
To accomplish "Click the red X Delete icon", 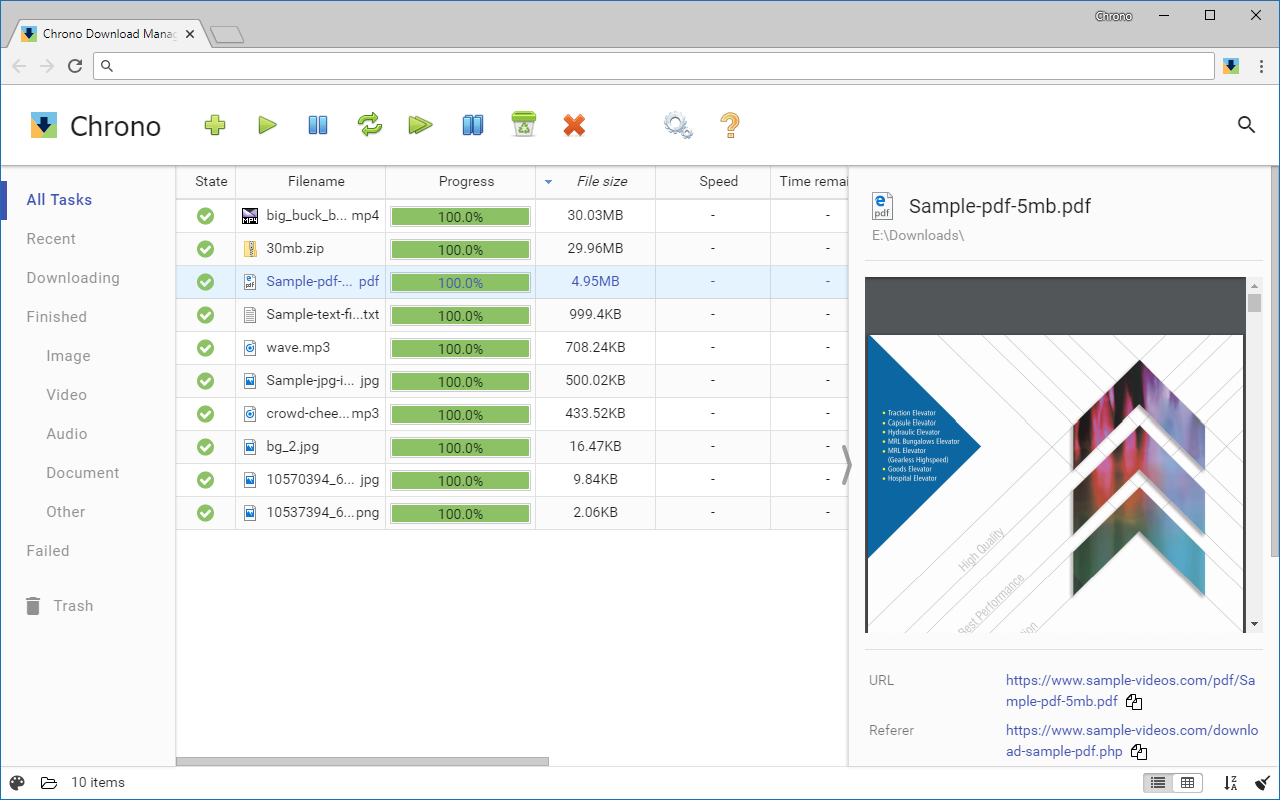I will click(574, 125).
